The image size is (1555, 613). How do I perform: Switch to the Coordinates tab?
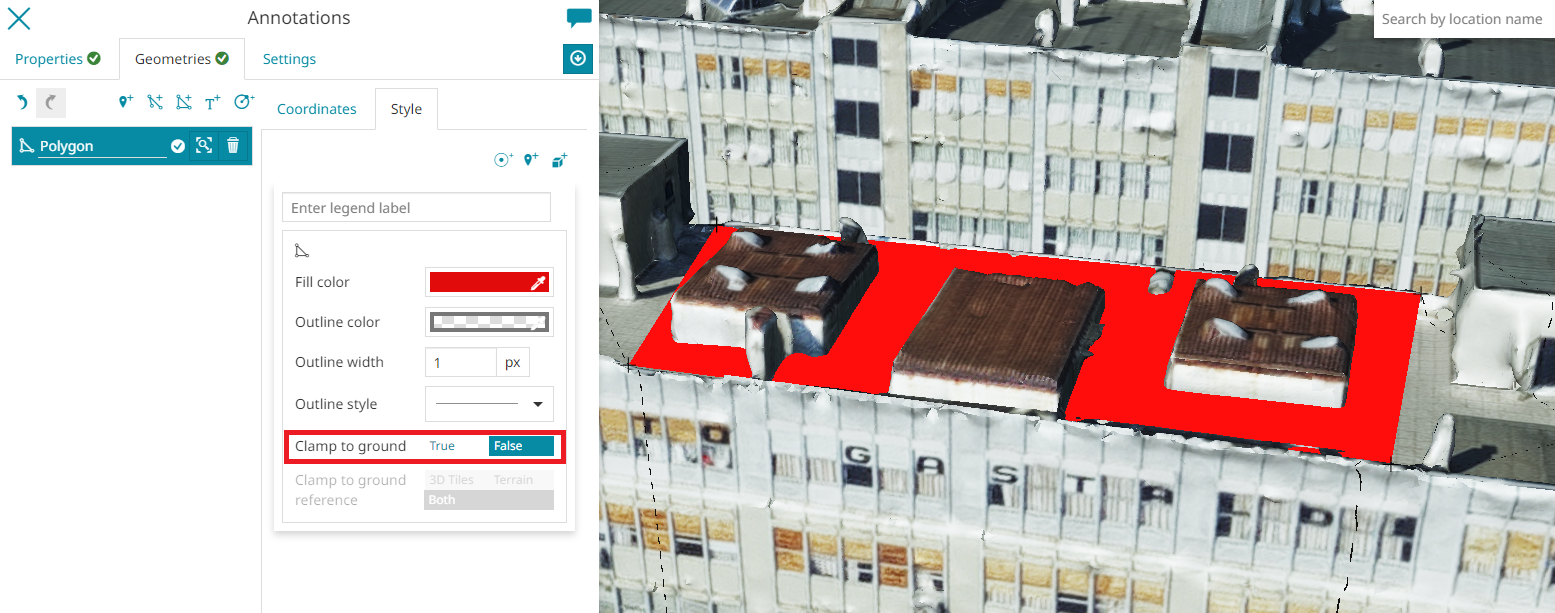pyautogui.click(x=316, y=109)
